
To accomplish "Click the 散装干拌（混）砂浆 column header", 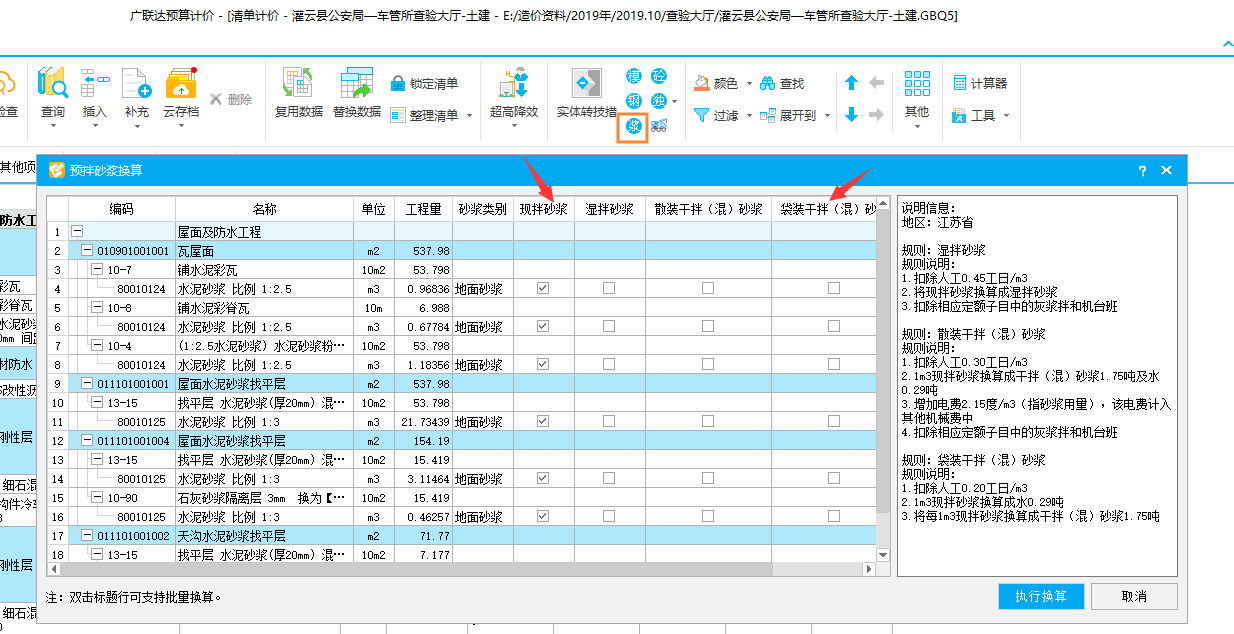I will pyautogui.click(x=708, y=210).
